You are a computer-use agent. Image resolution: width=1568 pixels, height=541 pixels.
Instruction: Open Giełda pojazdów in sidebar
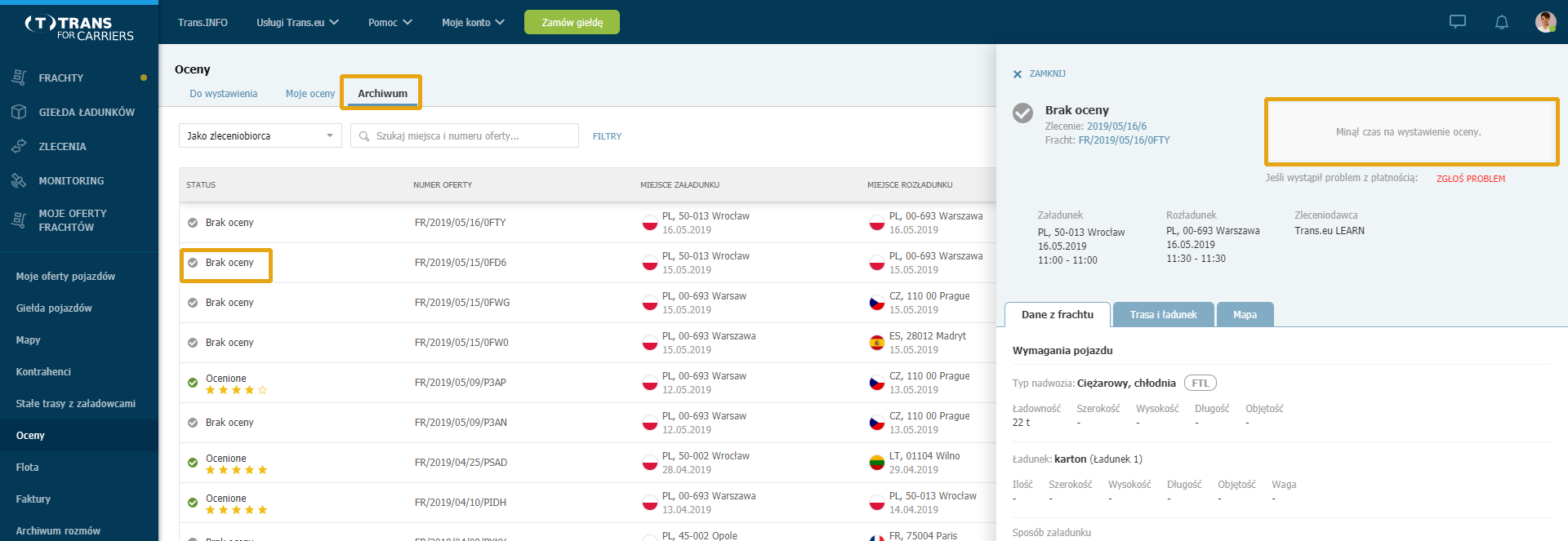(54, 308)
